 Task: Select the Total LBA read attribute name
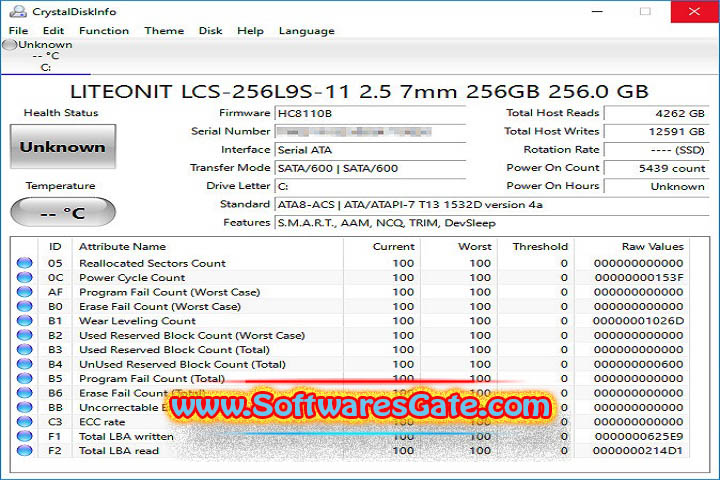[x=119, y=451]
